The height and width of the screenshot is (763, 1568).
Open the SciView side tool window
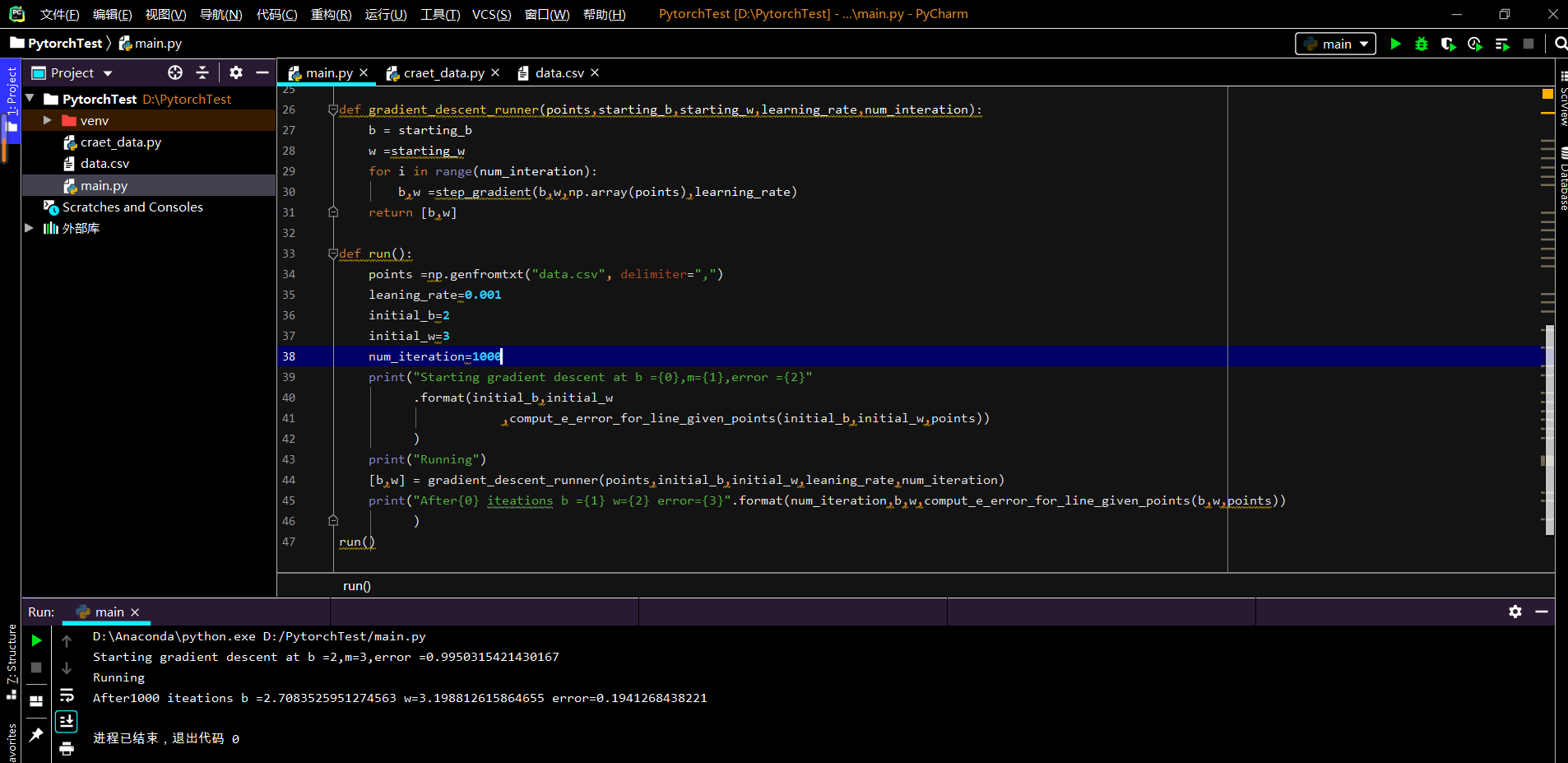[x=1562, y=99]
